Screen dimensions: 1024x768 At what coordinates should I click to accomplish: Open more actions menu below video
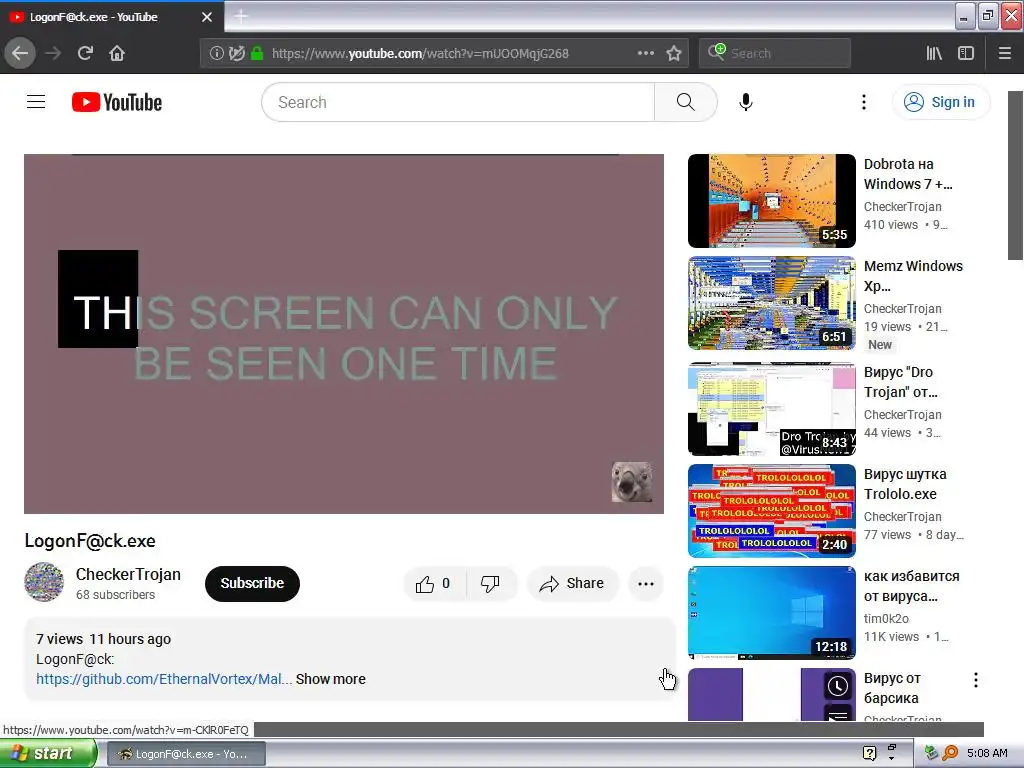click(646, 584)
